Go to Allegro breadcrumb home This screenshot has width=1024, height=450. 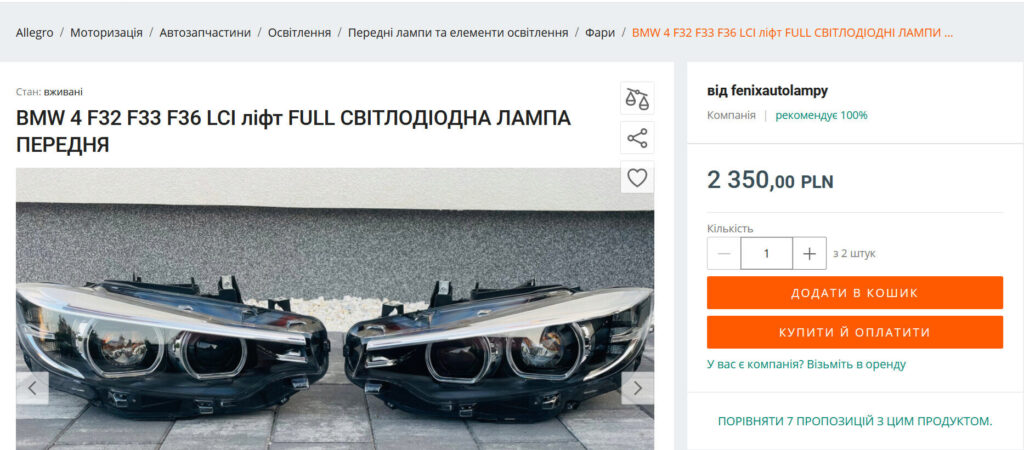[x=35, y=33]
